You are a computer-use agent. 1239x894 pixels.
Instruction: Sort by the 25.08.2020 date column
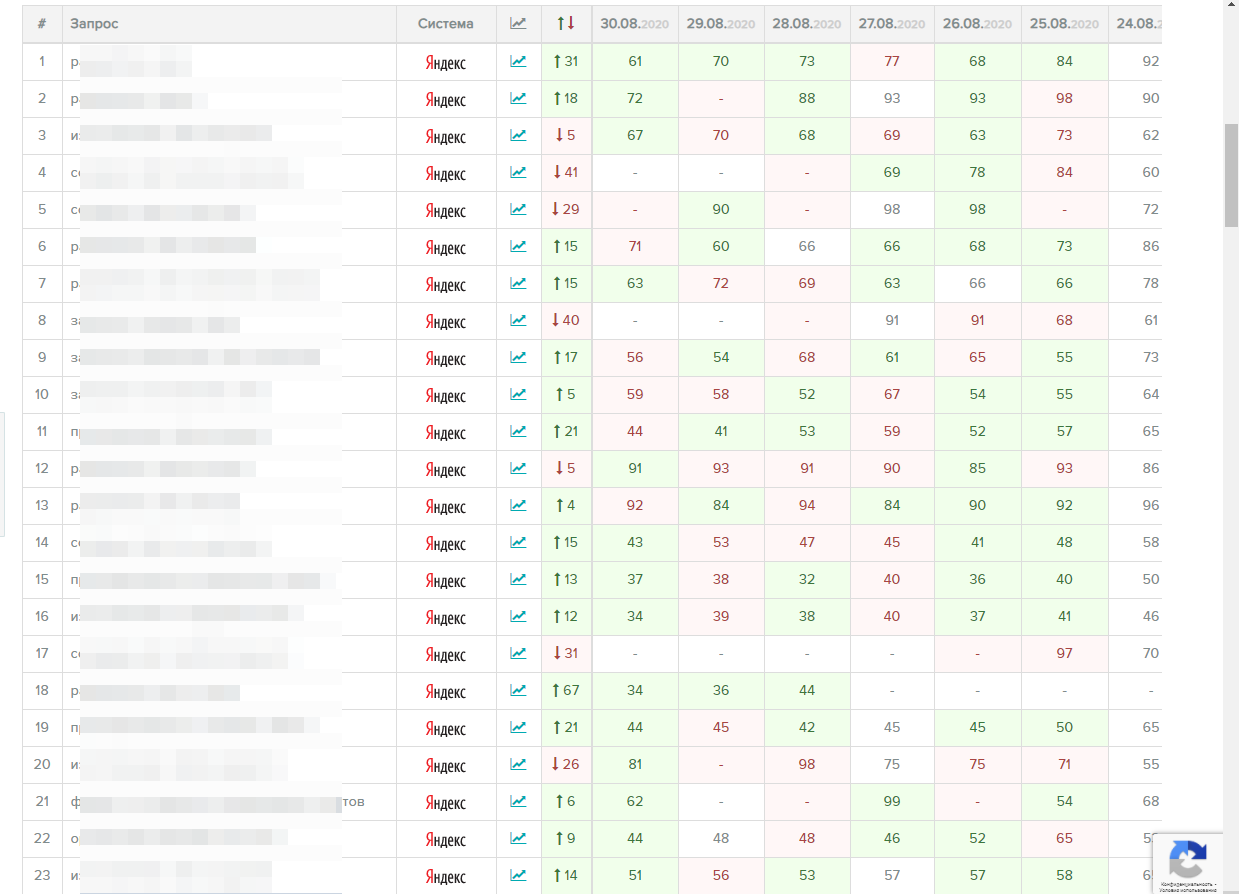pos(1064,23)
